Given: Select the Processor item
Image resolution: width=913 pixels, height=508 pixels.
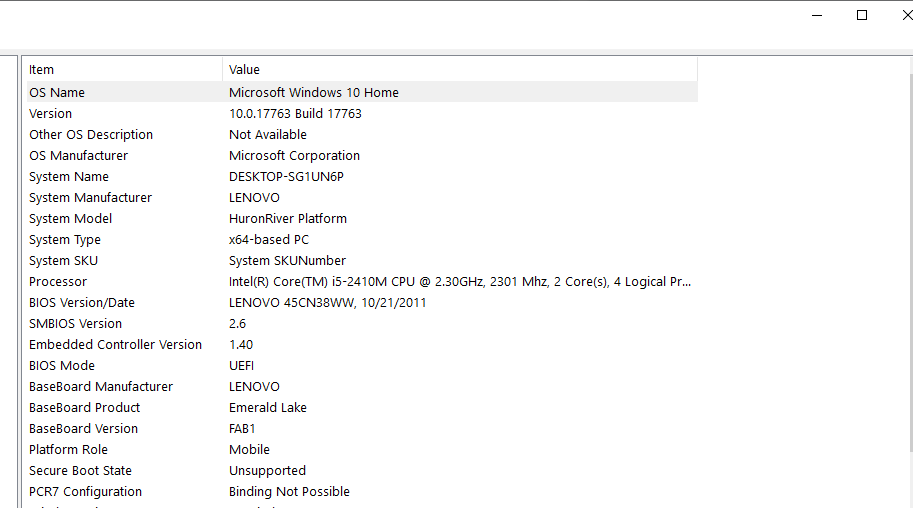Looking at the screenshot, I should coord(58,281).
